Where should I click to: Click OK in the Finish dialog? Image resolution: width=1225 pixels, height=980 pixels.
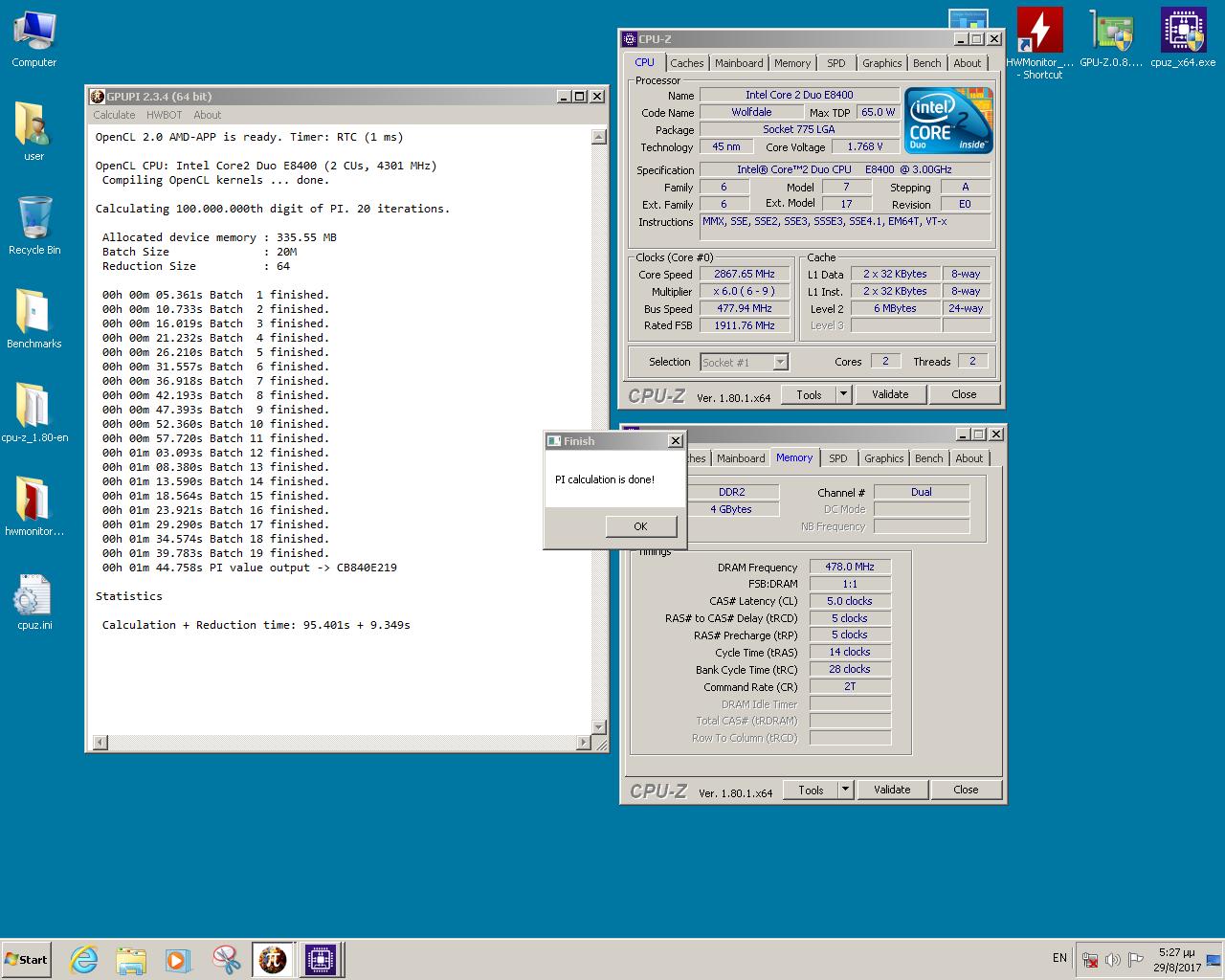click(x=641, y=526)
